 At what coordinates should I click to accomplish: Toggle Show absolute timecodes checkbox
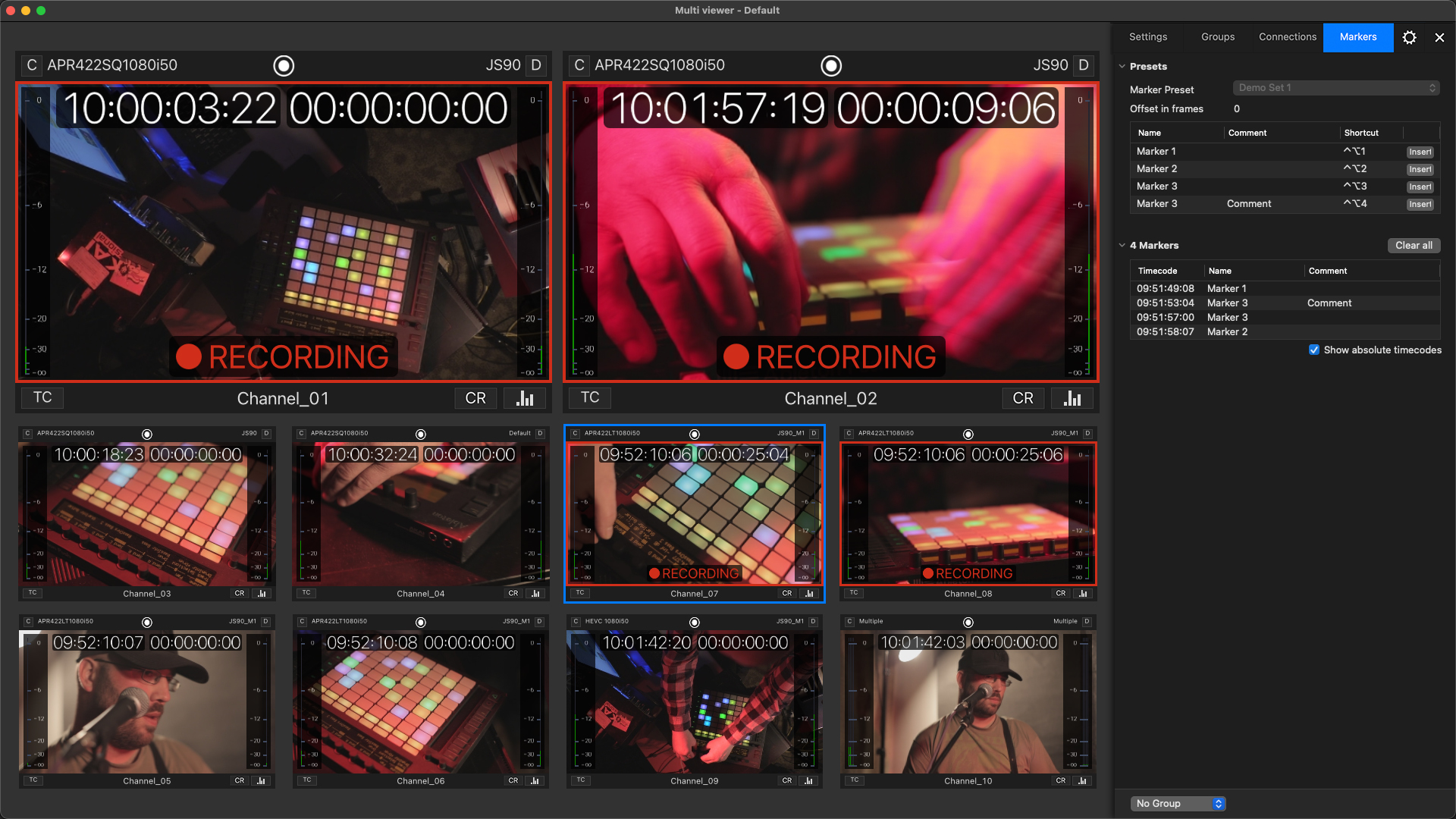click(x=1314, y=350)
